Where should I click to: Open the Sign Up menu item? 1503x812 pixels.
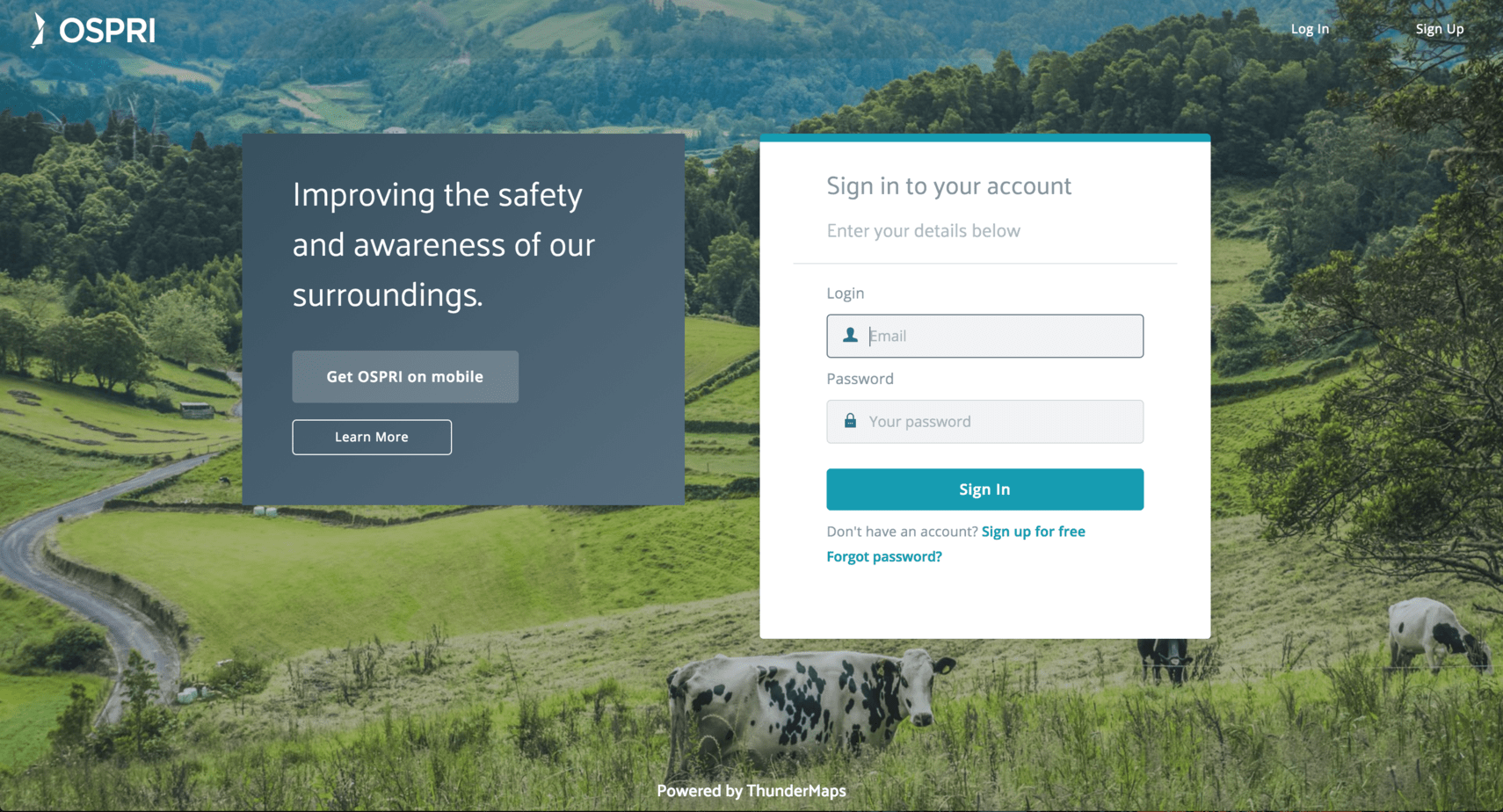click(x=1440, y=29)
